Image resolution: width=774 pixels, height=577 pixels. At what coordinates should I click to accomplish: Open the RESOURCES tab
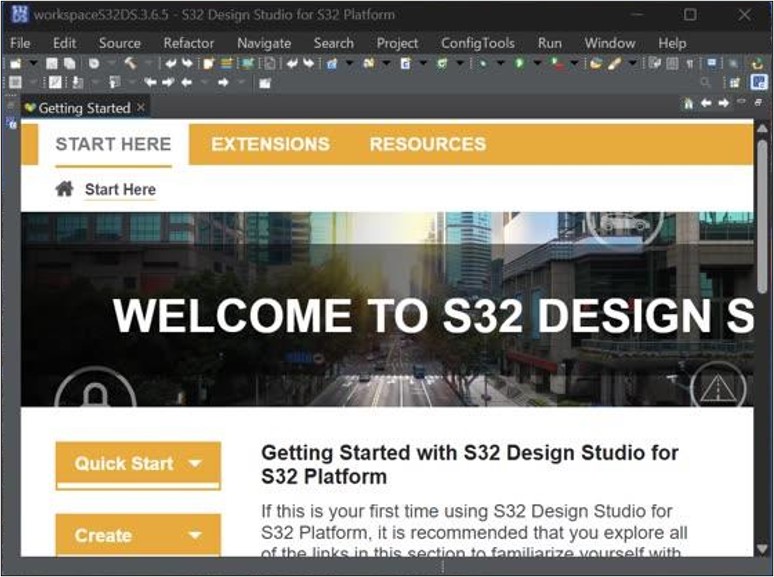pos(427,144)
